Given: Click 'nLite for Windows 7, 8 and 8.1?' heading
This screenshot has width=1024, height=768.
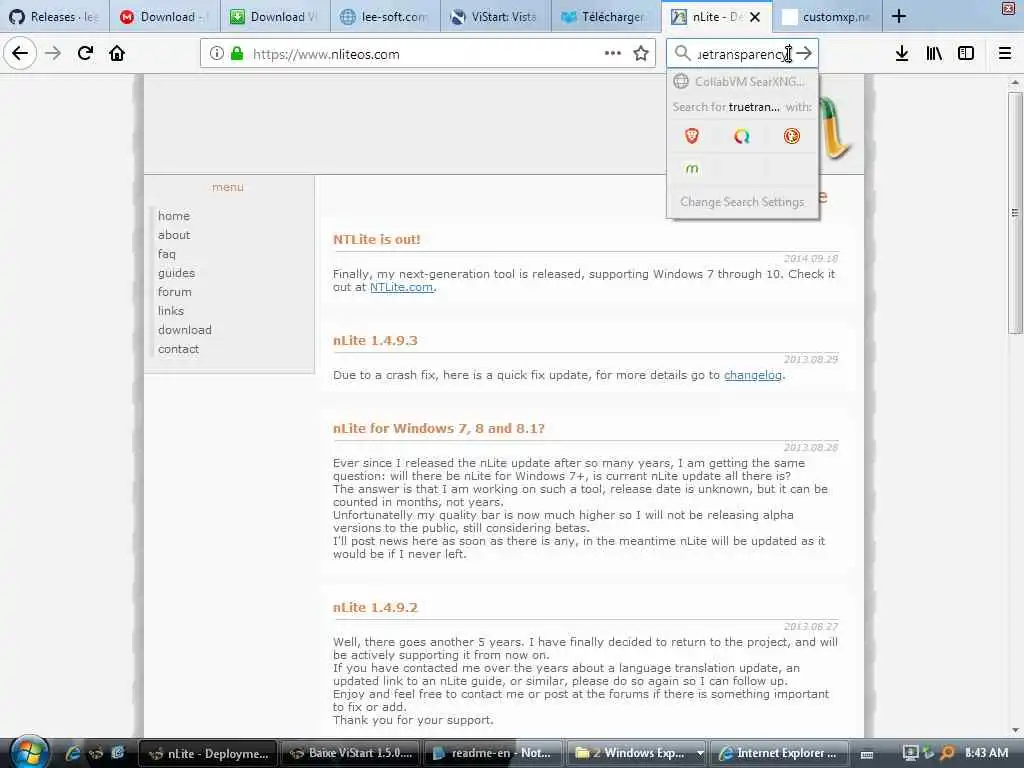Looking at the screenshot, I should click(438, 428).
